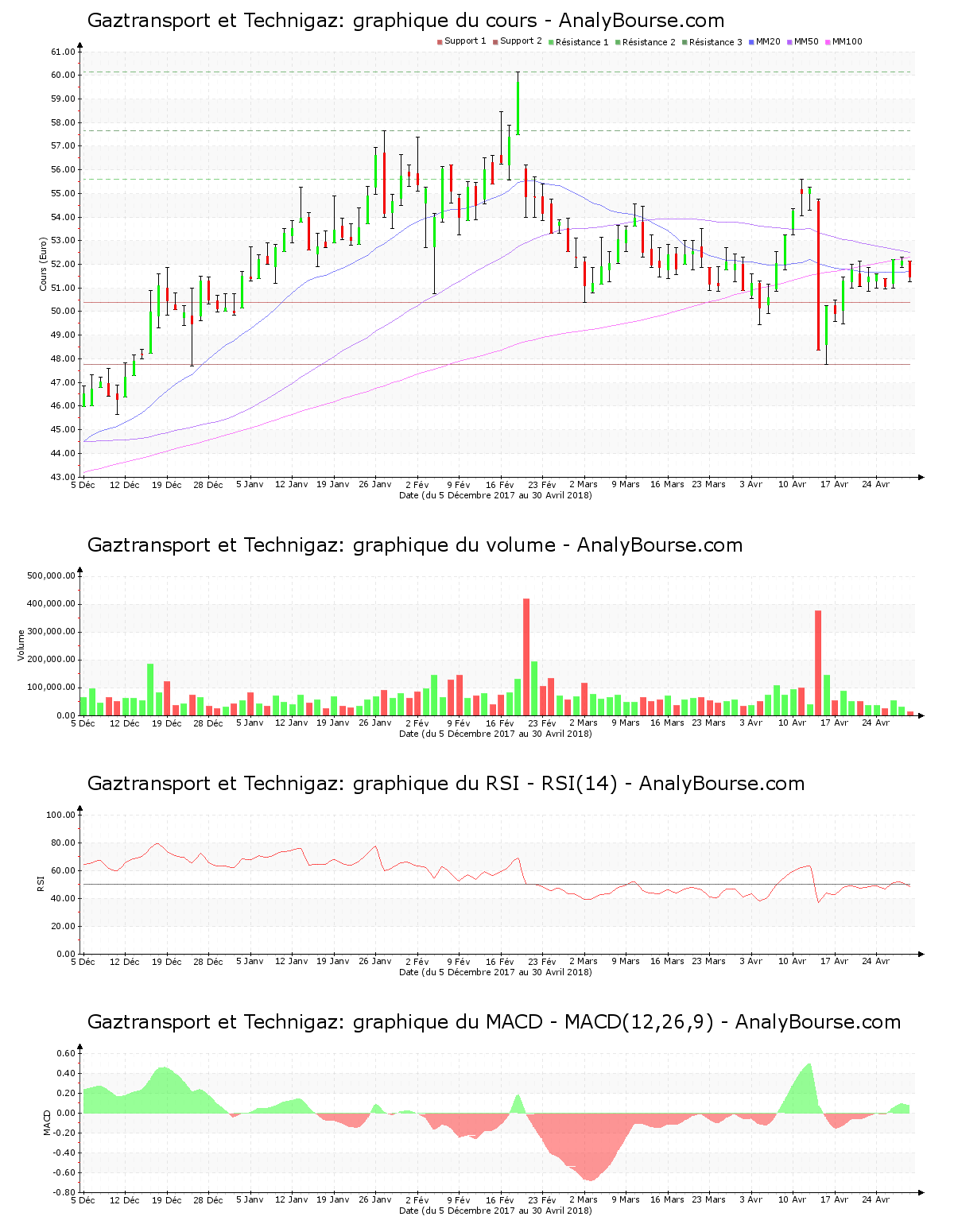The width and height of the screenshot is (954, 1232).
Task: Click the 50.00 price axis label
Action: (x=63, y=312)
